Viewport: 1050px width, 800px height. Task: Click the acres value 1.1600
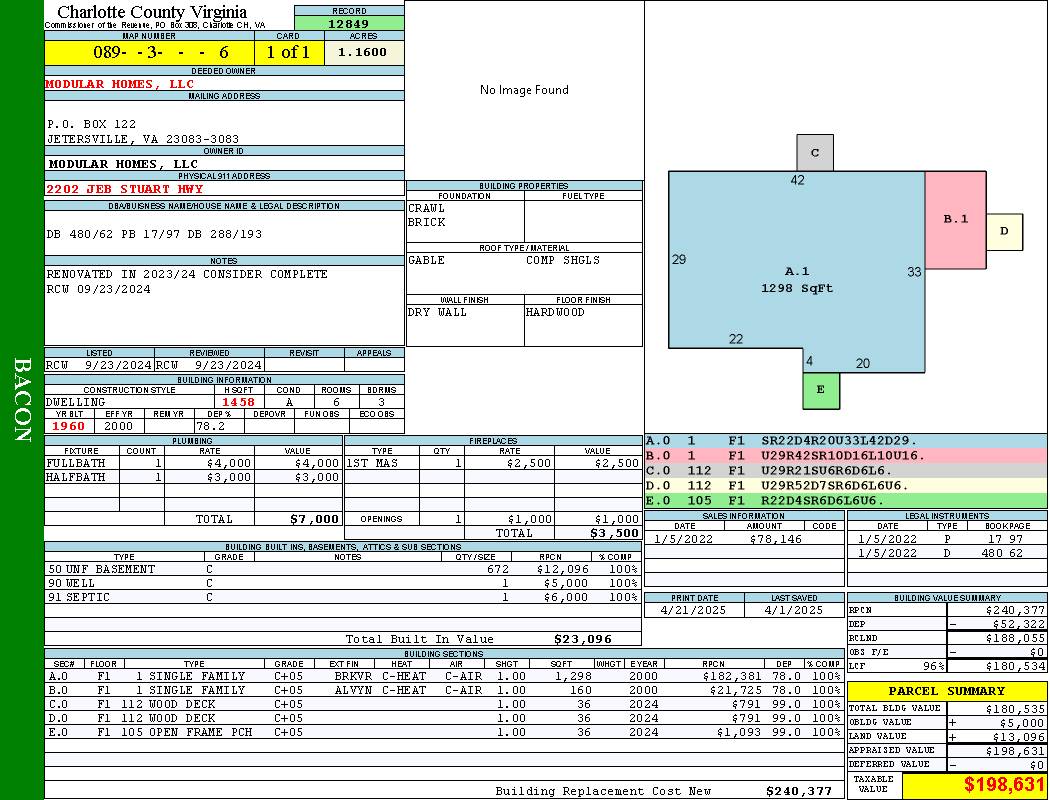point(363,52)
